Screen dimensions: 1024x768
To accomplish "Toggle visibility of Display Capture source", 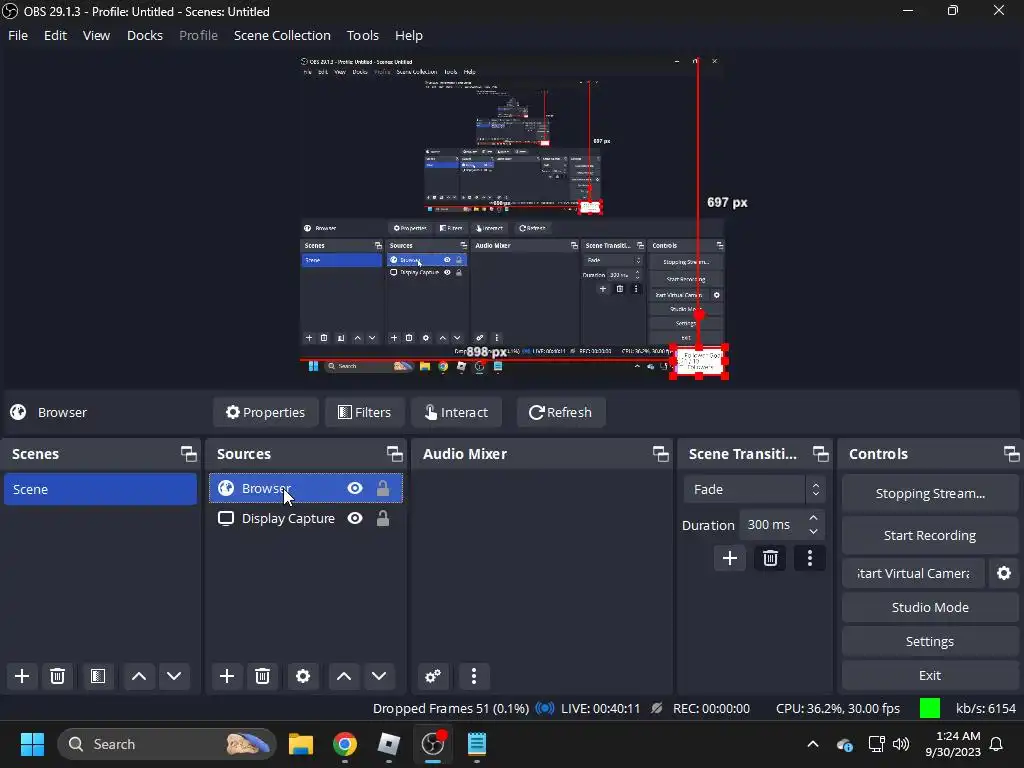I will click(x=355, y=519).
